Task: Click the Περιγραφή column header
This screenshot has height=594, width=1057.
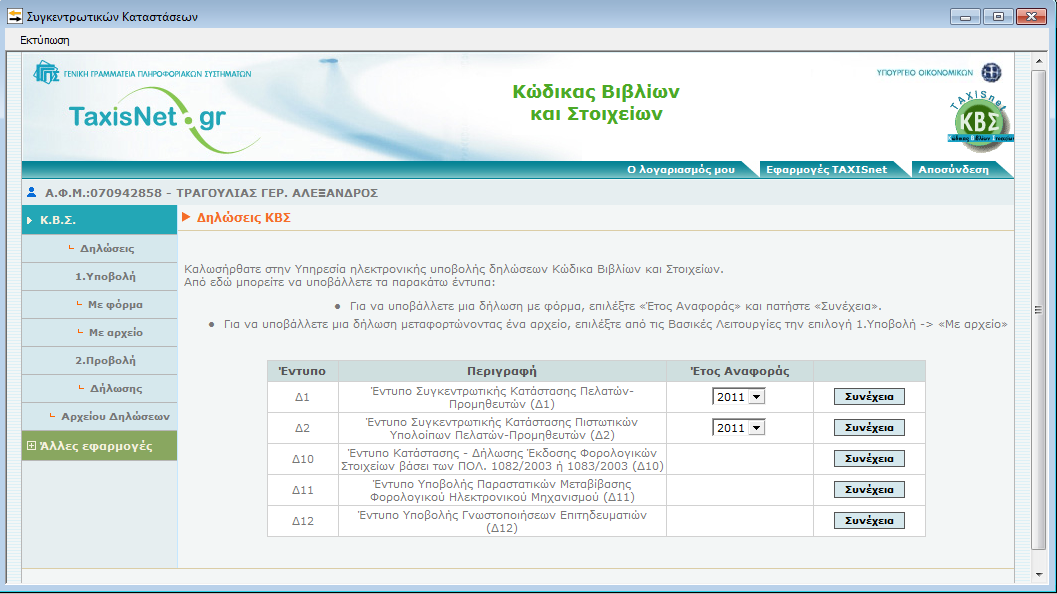Action: tap(502, 371)
